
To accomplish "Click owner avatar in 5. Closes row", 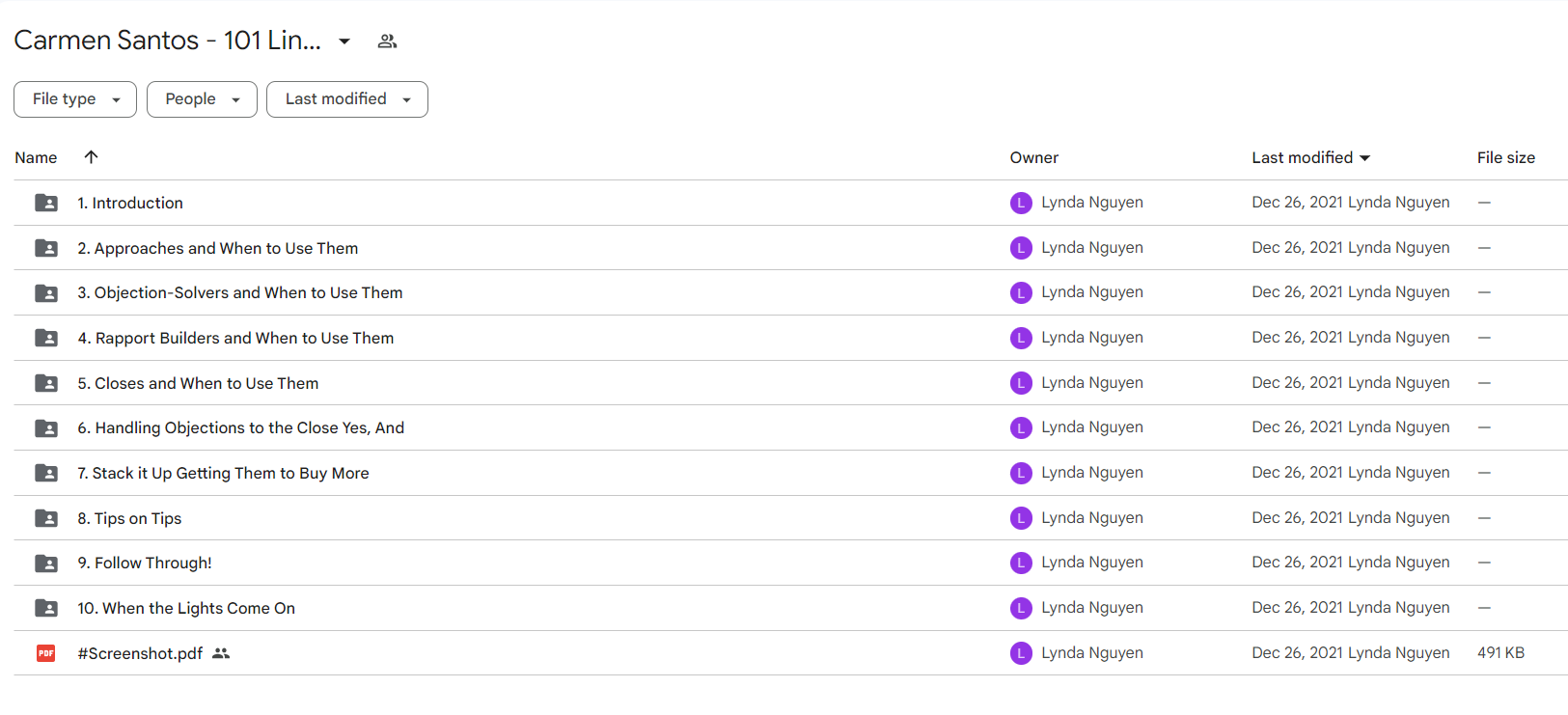I will pyautogui.click(x=1021, y=383).
